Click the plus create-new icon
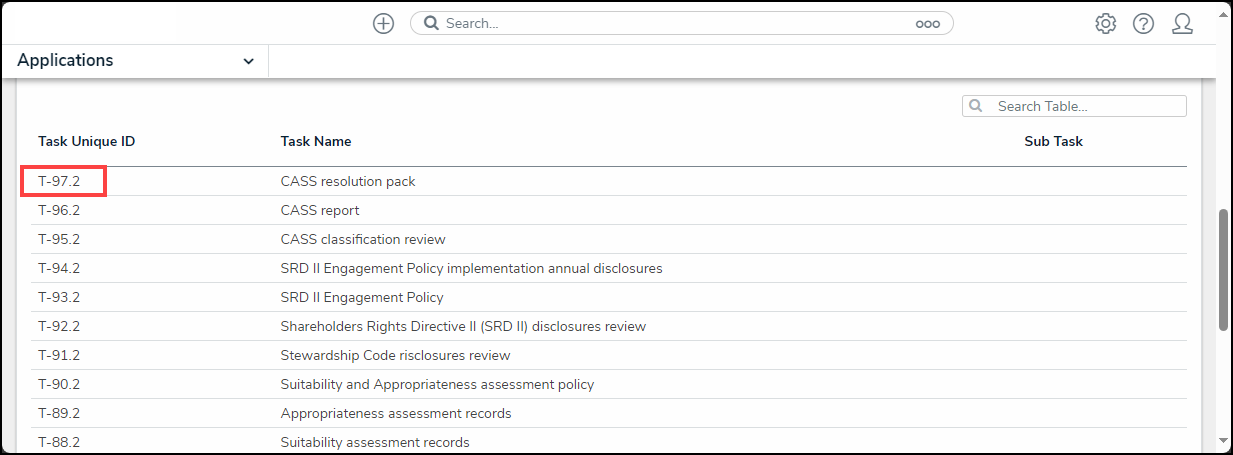Viewport: 1233px width, 455px height. [x=383, y=23]
